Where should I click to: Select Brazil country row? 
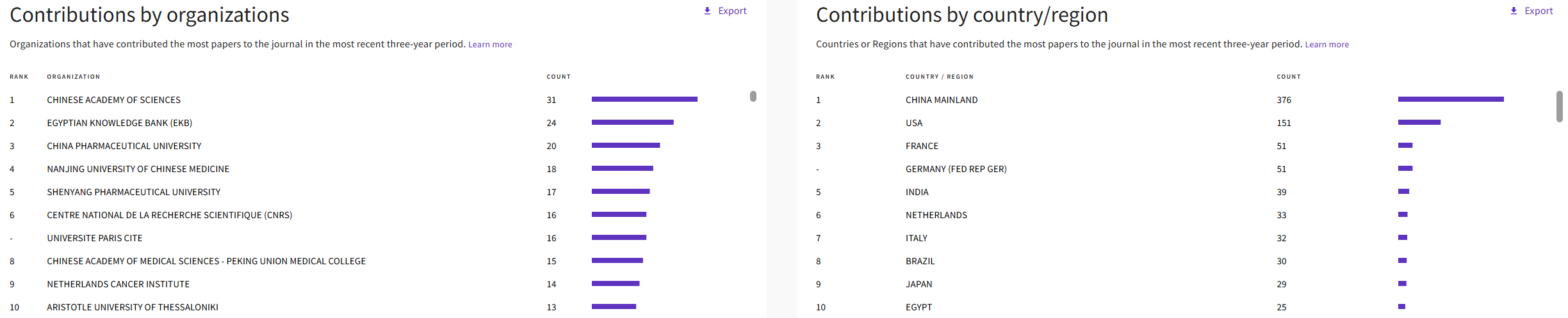click(x=920, y=261)
